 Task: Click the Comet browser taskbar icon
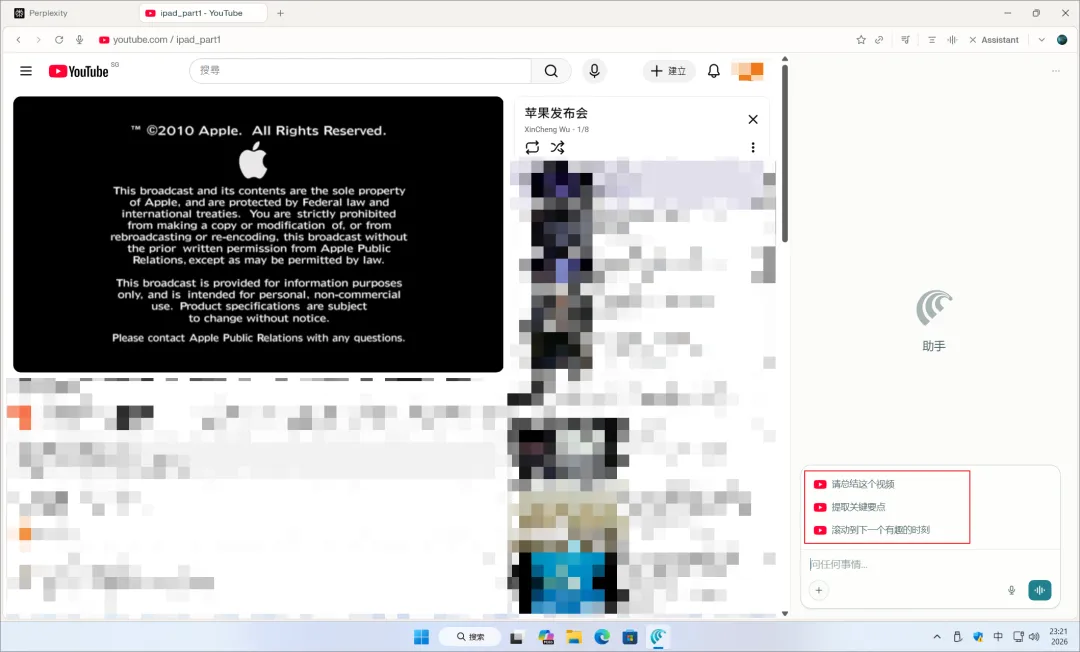tap(658, 637)
